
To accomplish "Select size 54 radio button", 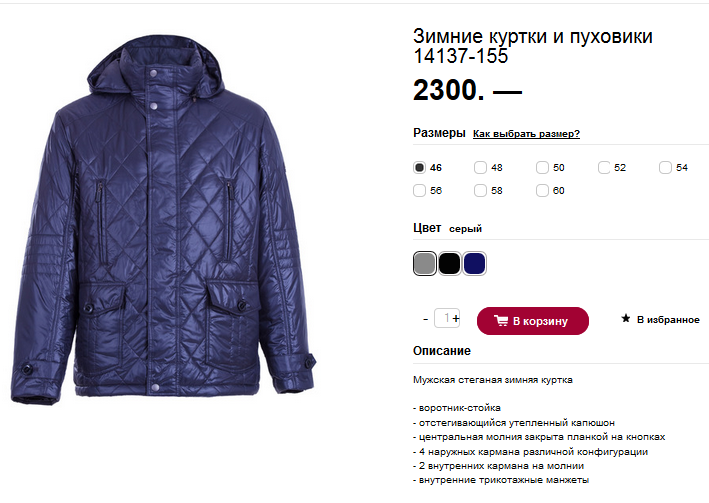I will click(665, 167).
